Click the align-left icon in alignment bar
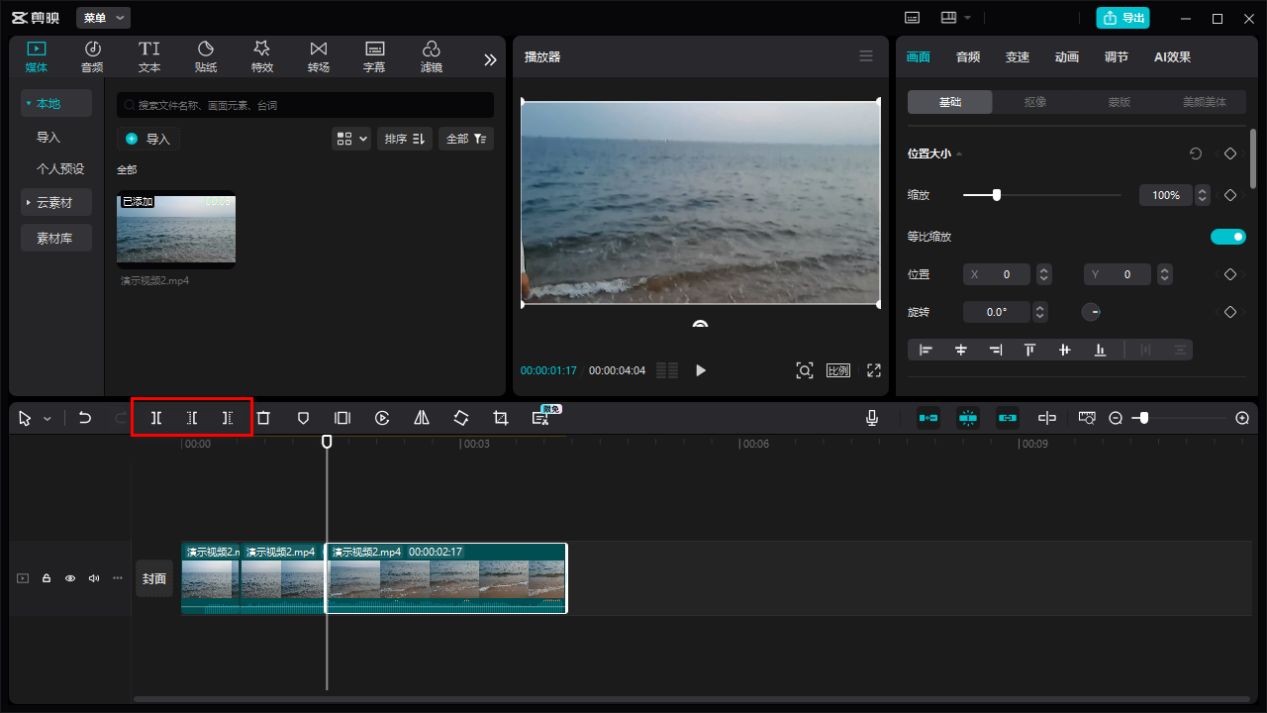 [x=926, y=350]
